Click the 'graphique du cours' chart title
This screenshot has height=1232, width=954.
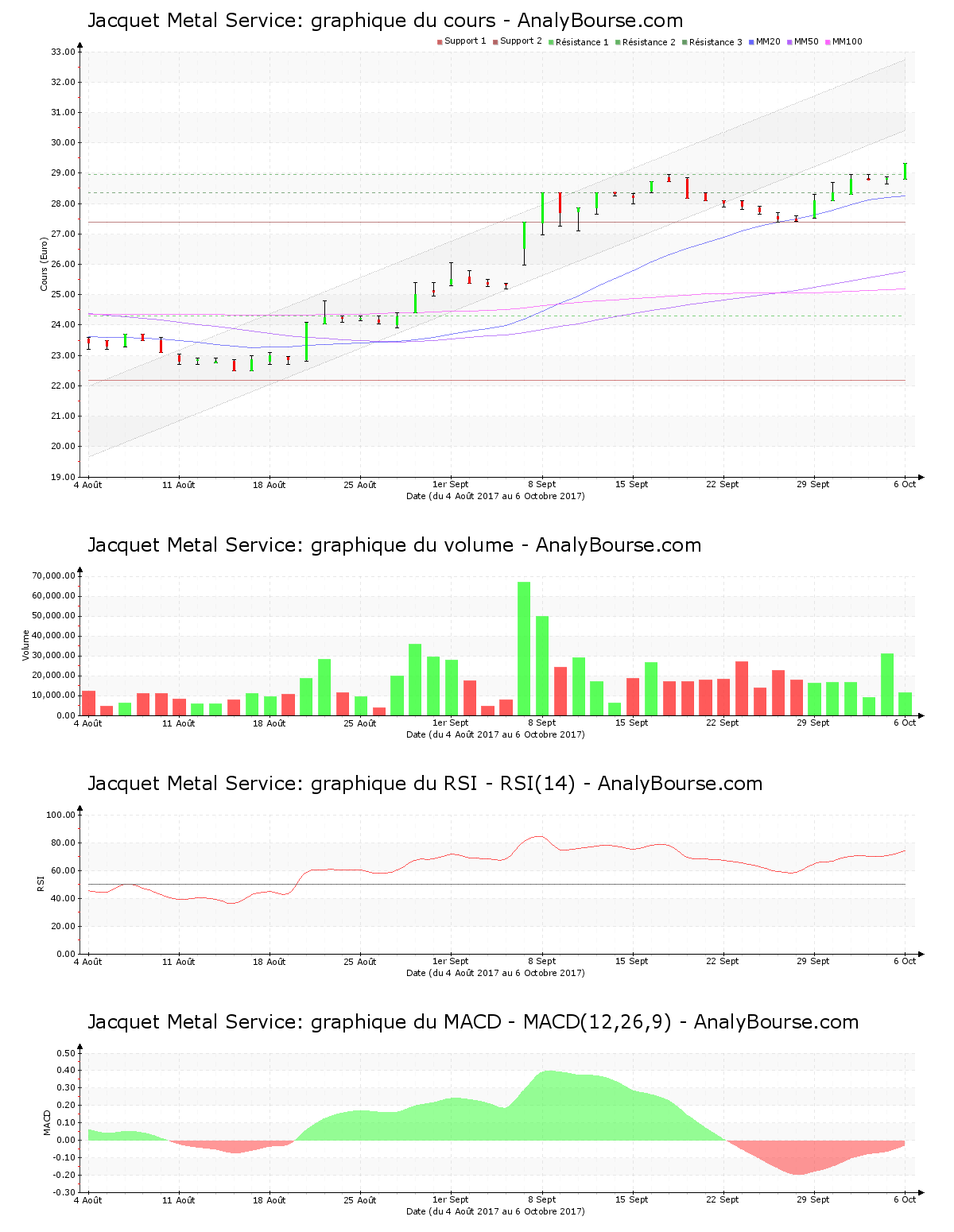pyautogui.click(x=385, y=21)
